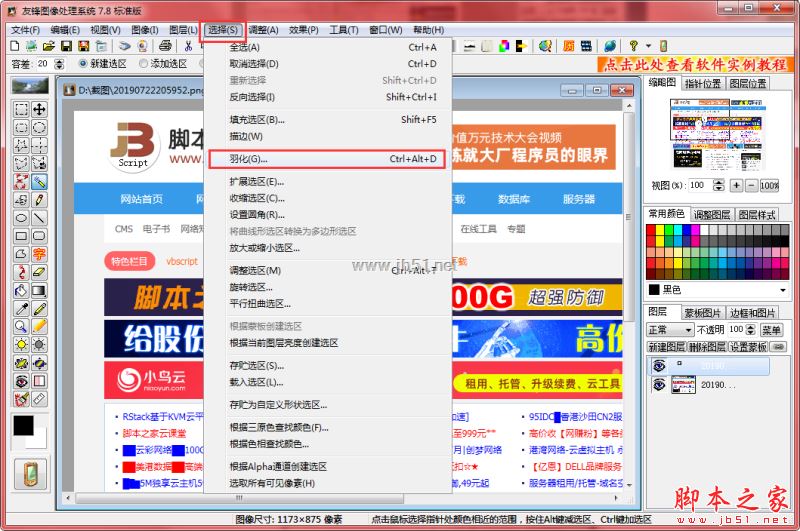This screenshot has height=531, width=800.
Task: Select the yellow sun brighten tool
Action: (21, 345)
